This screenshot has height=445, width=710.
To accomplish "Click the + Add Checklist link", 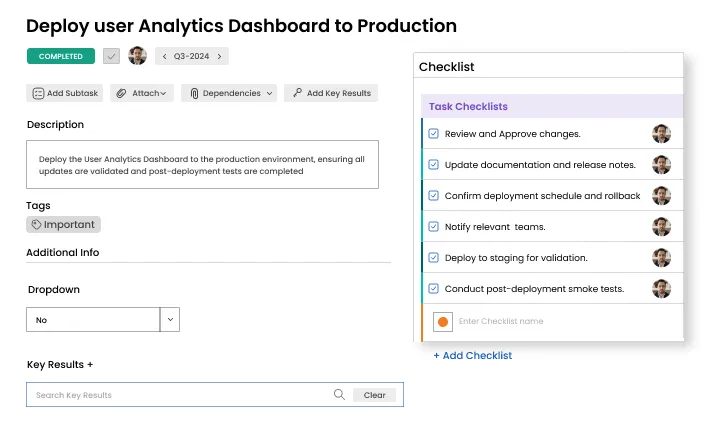I will 472,355.
